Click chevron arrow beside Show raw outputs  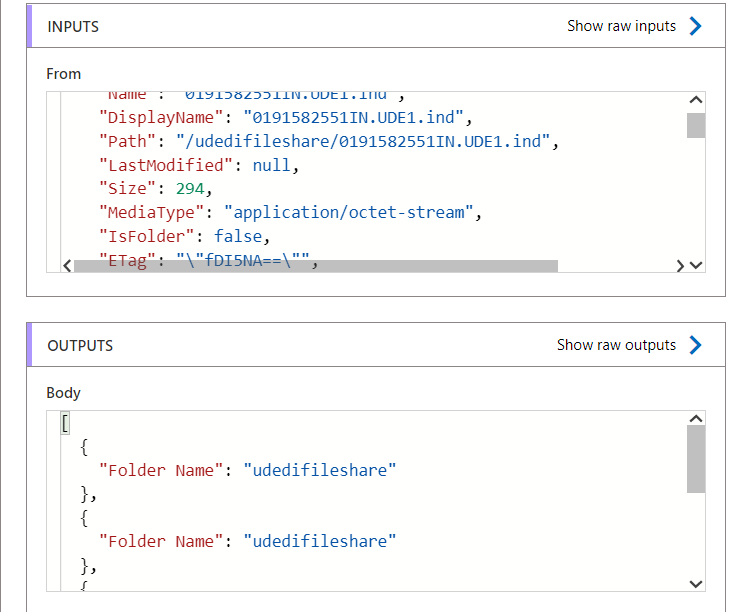coord(696,345)
